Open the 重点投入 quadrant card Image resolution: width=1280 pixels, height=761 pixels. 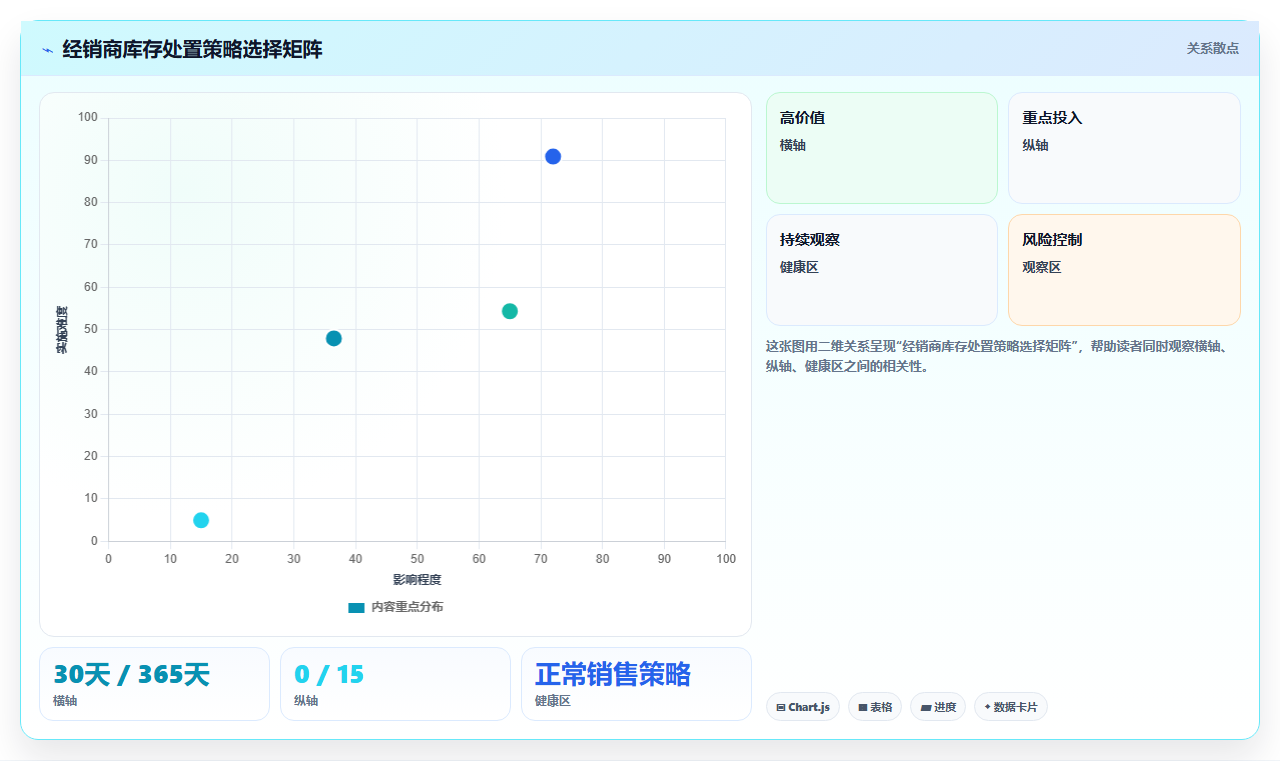(x=1124, y=148)
